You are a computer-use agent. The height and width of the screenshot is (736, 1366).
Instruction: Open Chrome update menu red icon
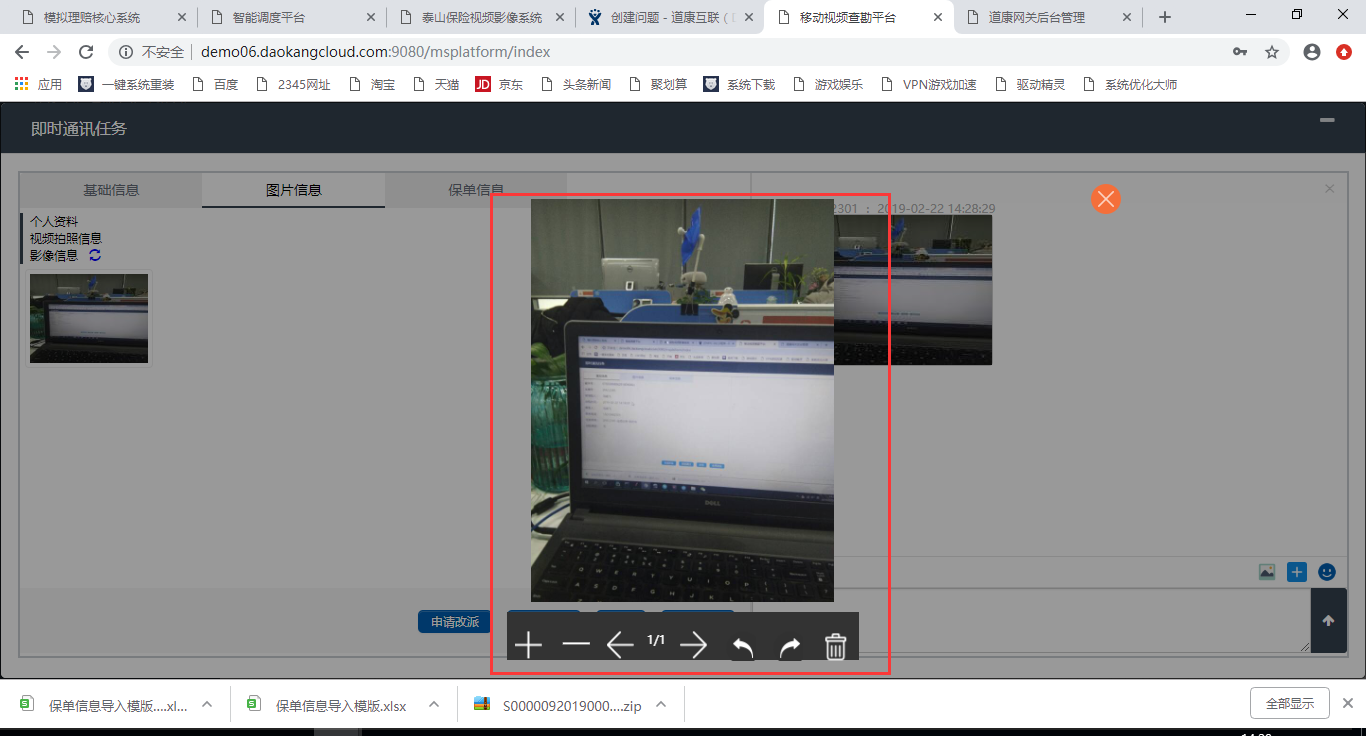tap(1344, 52)
